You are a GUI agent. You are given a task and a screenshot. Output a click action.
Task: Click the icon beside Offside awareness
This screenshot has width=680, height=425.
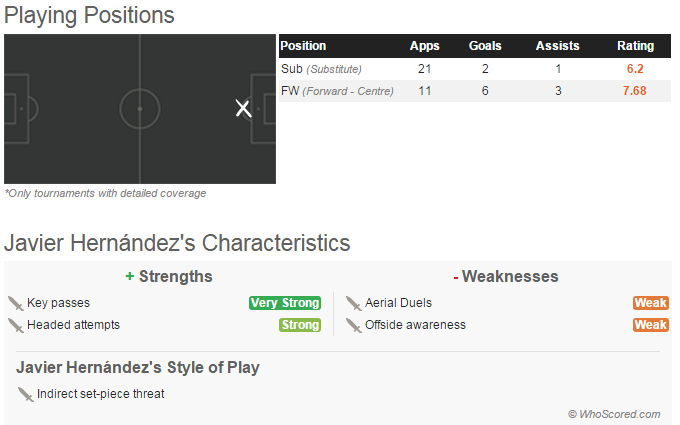pyautogui.click(x=353, y=325)
